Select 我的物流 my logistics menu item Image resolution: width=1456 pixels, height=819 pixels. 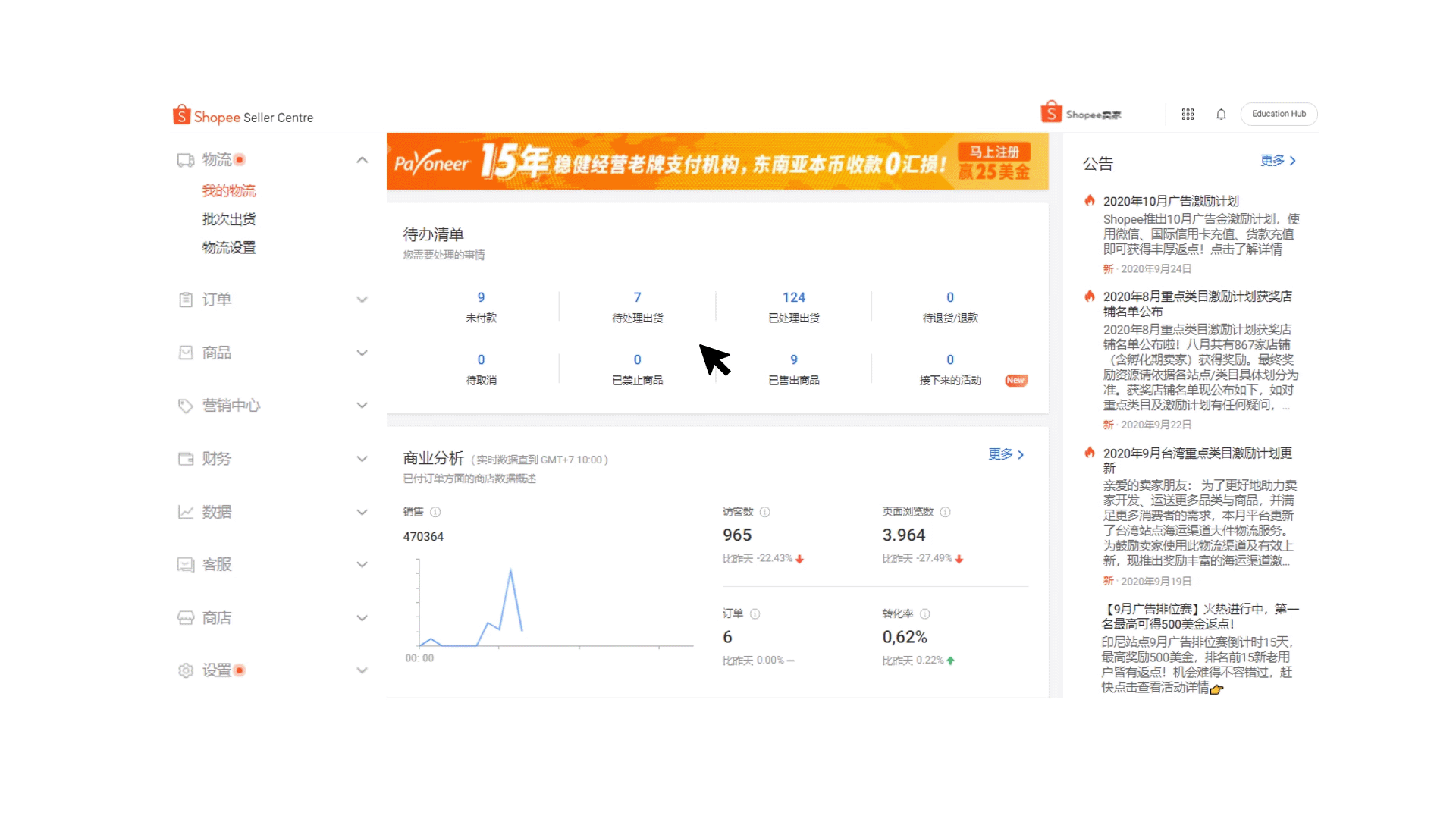[230, 190]
